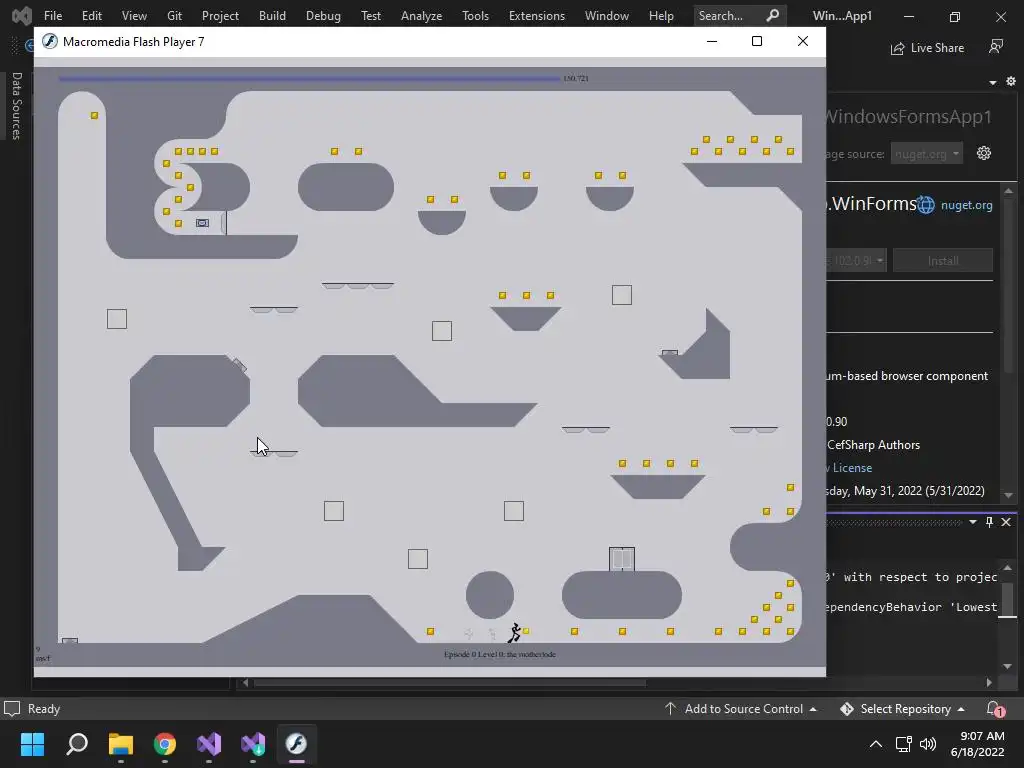Open the notifications bell icon
Image resolution: width=1024 pixels, height=768 pixels.
(x=995, y=709)
